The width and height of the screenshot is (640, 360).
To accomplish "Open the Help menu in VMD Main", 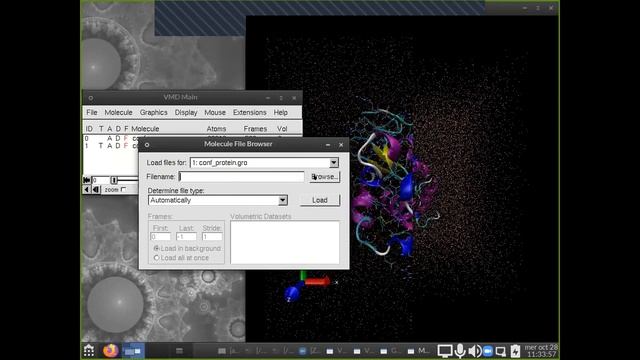I will (280, 112).
